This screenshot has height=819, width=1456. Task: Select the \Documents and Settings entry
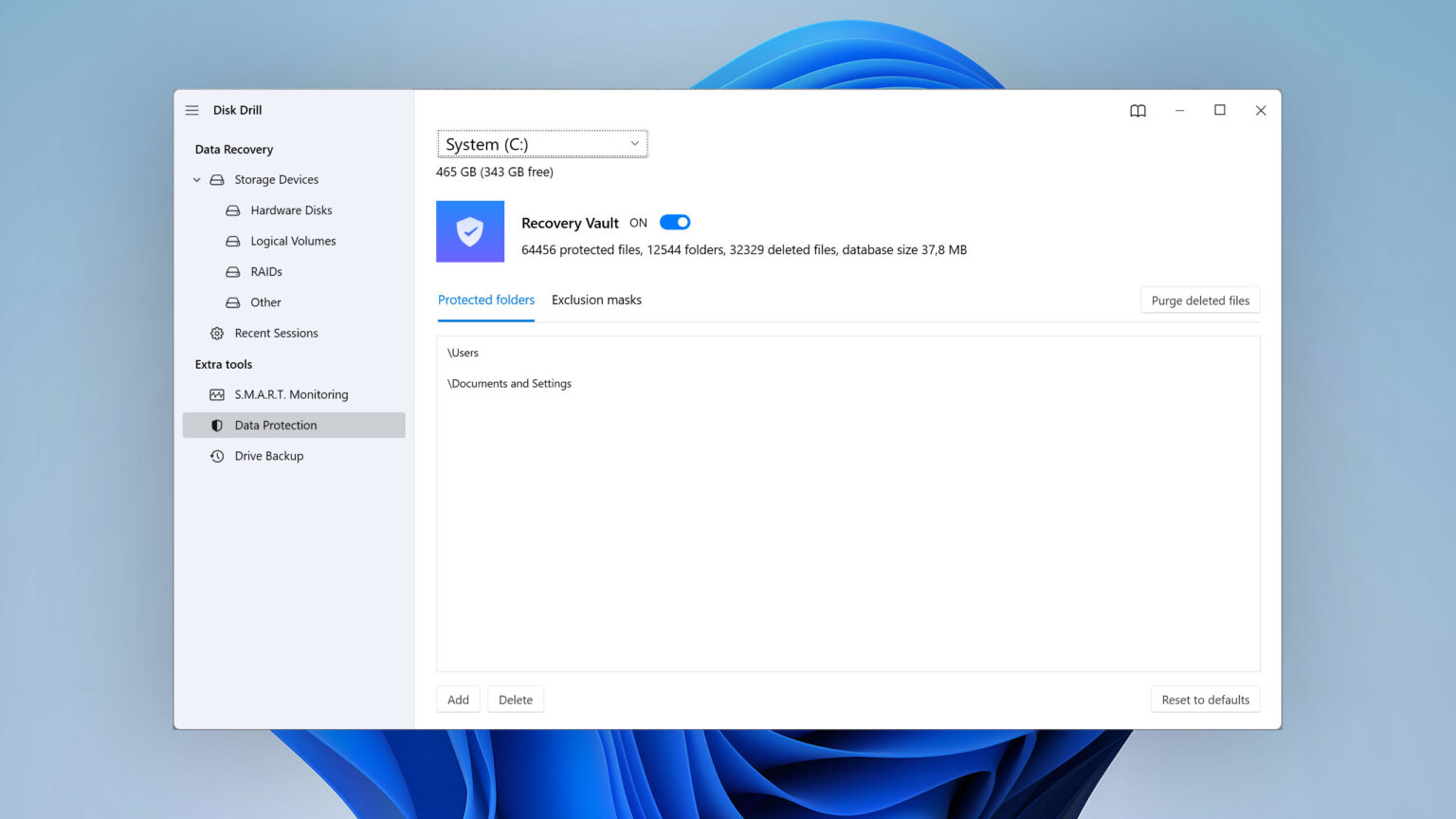coord(509,383)
